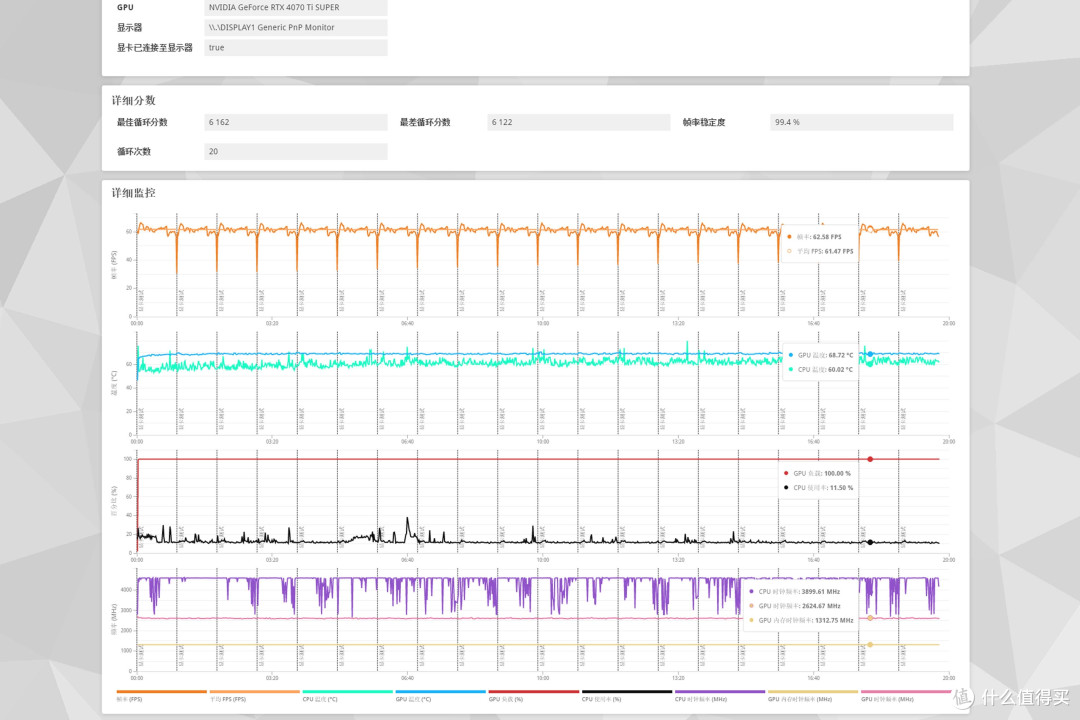Toggle the CPU 时钟频率 (MHz) purple legend series
The image size is (1080, 720).
[719, 695]
